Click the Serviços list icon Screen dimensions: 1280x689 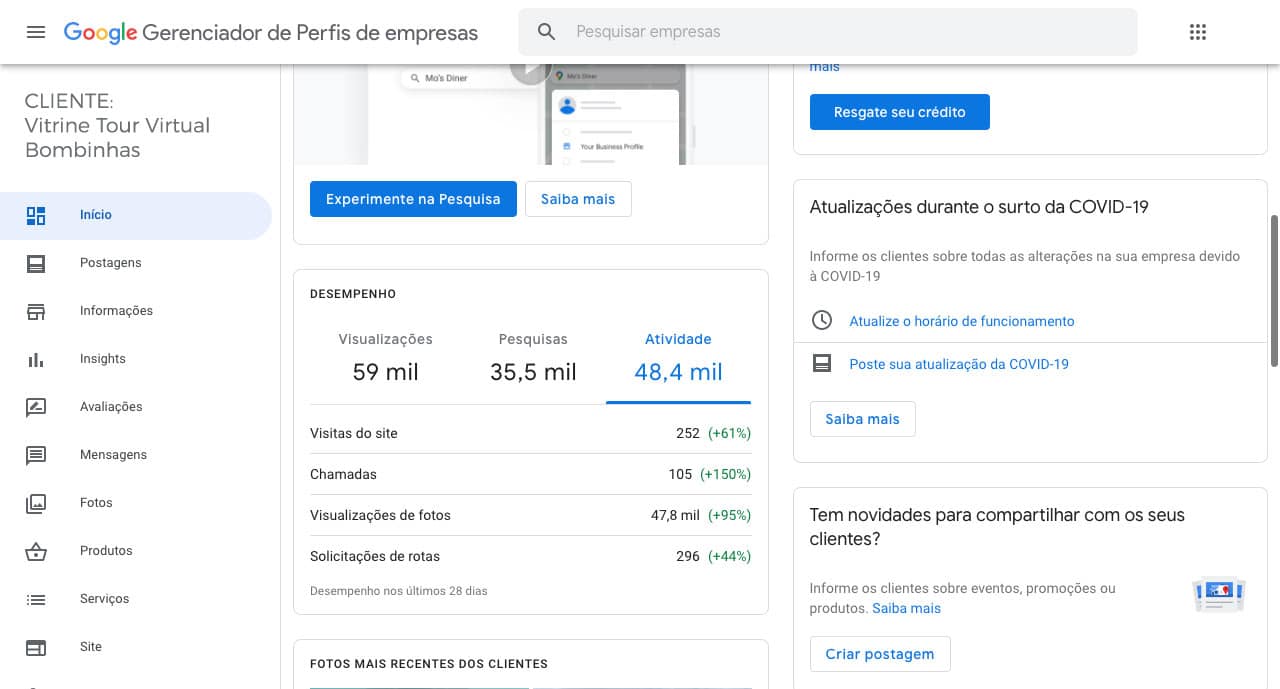36,599
